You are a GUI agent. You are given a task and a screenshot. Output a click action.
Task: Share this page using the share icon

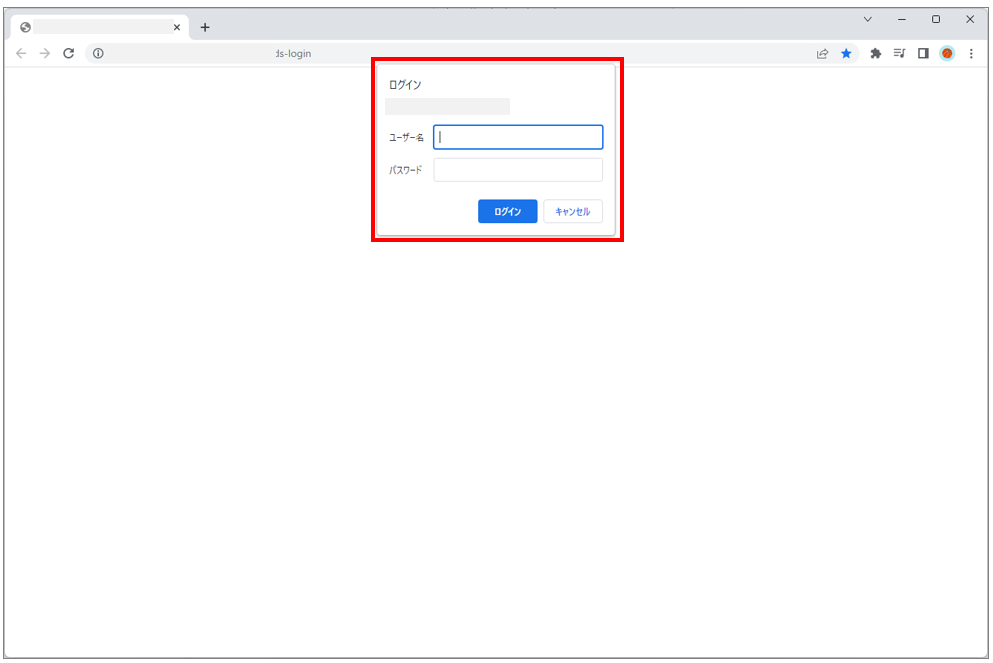822,54
